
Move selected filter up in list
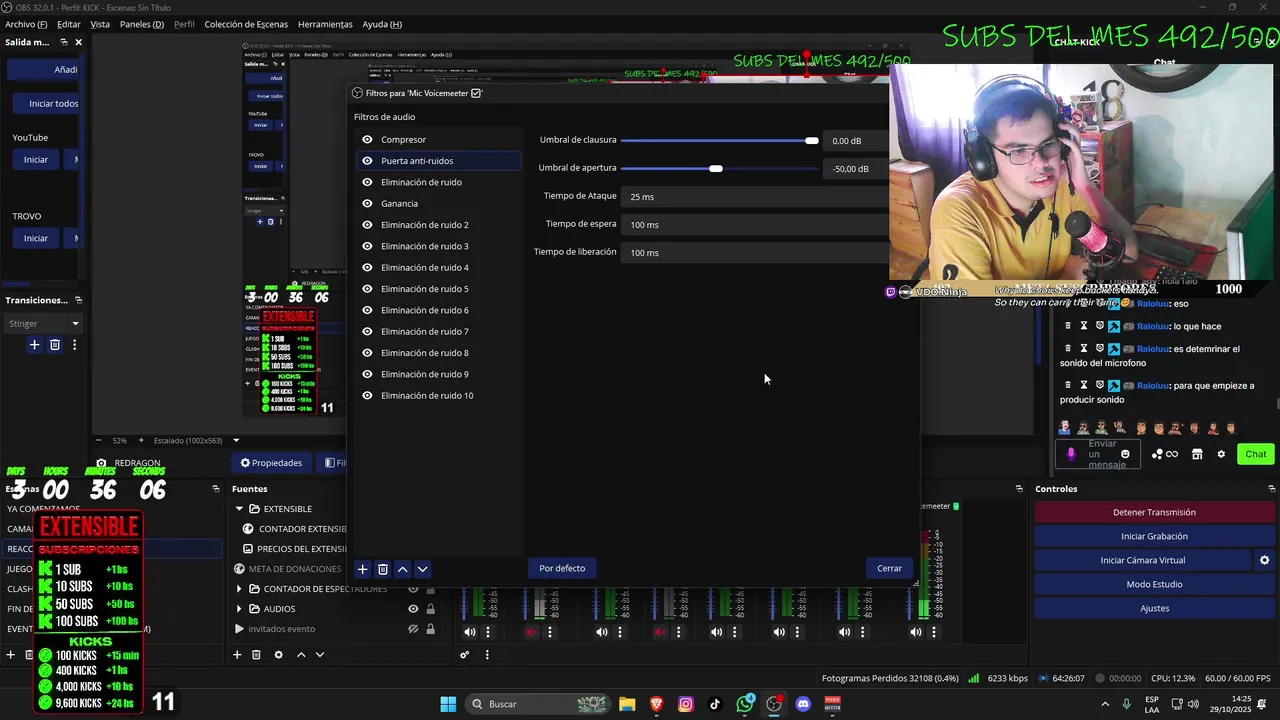[x=402, y=569]
